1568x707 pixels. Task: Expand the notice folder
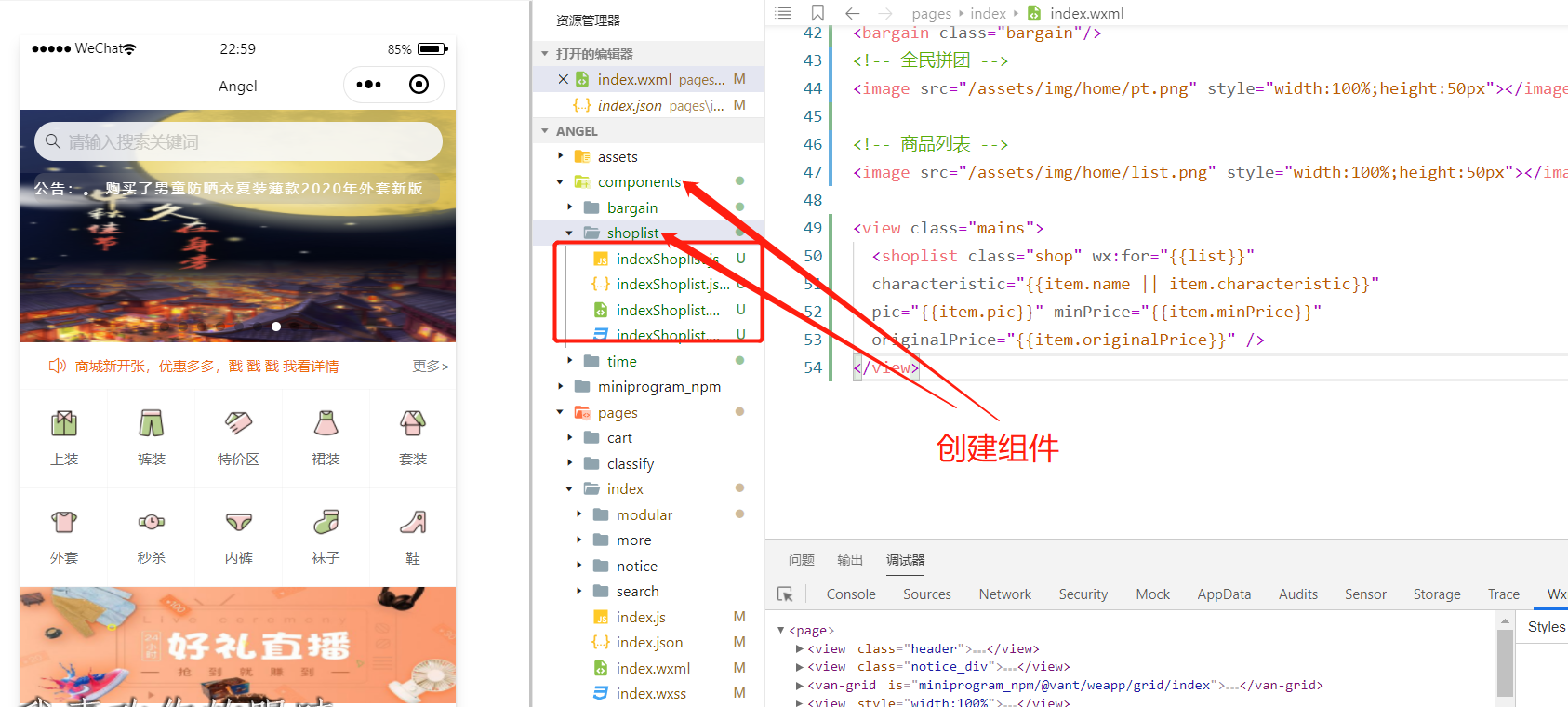(x=579, y=566)
